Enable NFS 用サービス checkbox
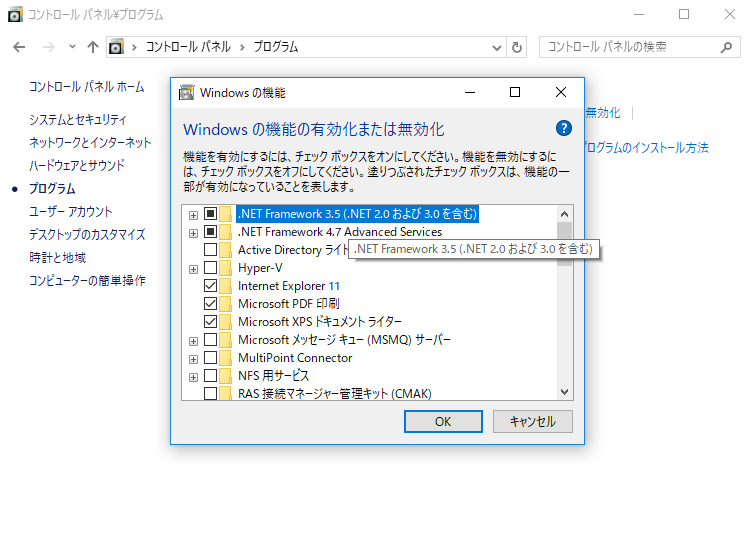The height and width of the screenshot is (536, 753). click(210, 376)
